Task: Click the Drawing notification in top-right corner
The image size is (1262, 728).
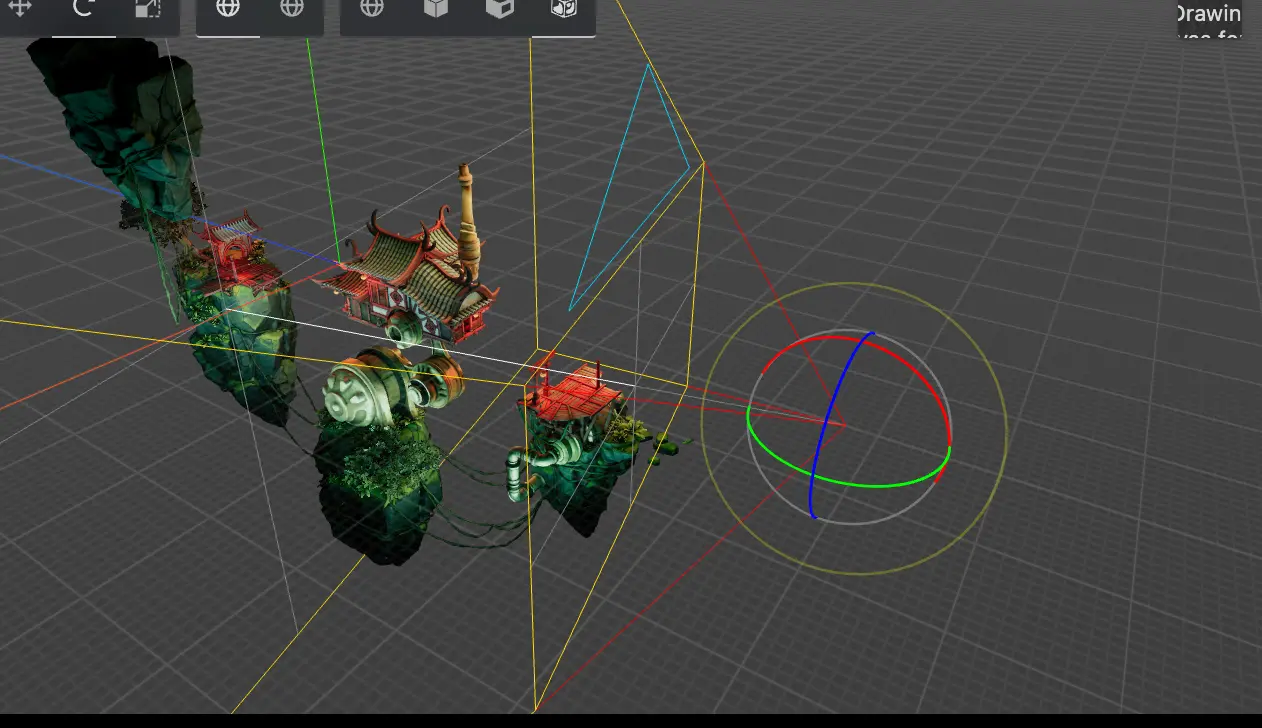Action: (x=1208, y=14)
